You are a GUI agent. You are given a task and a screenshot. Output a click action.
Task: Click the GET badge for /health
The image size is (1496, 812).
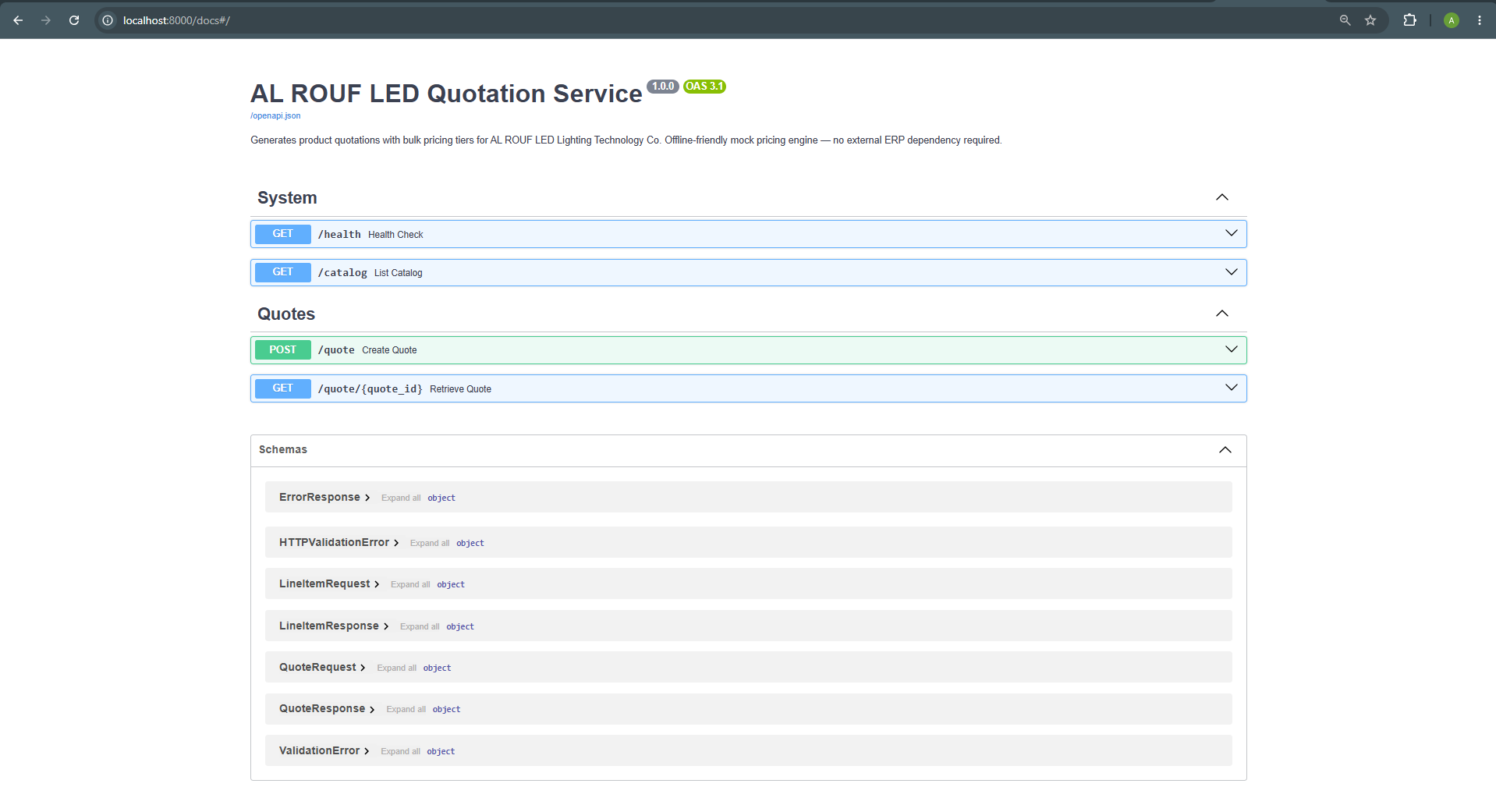tap(283, 234)
